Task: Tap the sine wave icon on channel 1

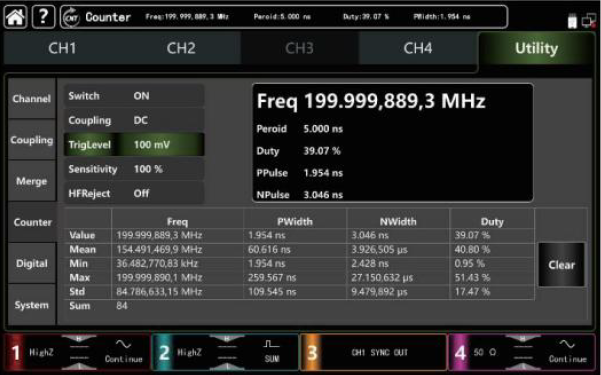Action: 123,344
